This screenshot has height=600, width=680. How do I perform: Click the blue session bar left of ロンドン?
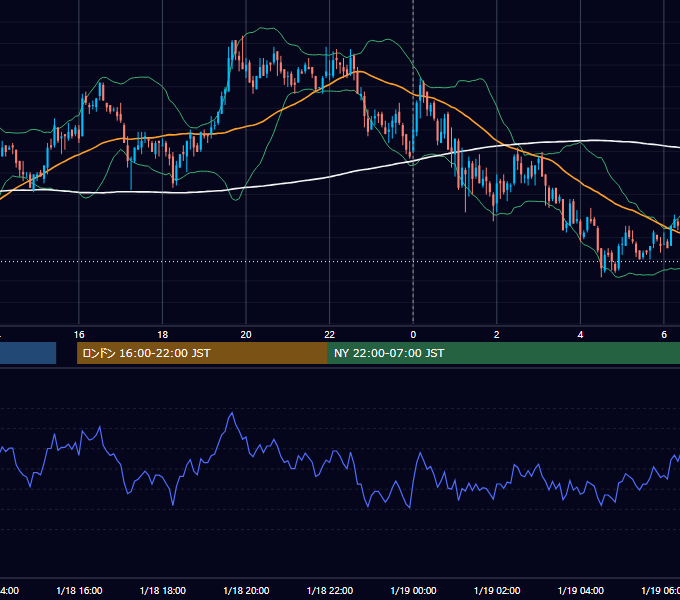click(28, 353)
